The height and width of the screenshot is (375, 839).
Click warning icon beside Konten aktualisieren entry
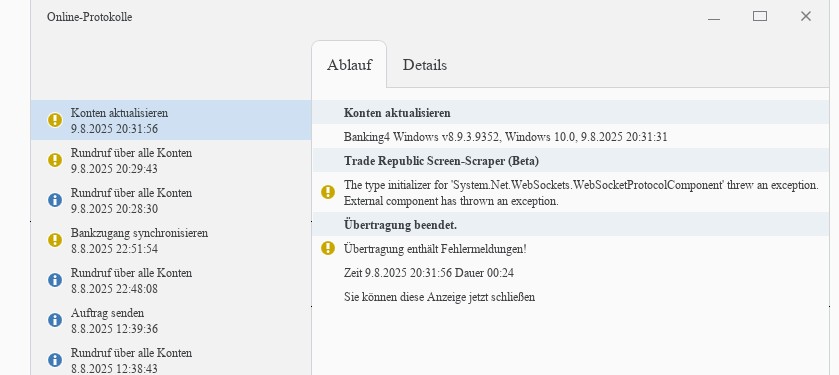tap(55, 120)
